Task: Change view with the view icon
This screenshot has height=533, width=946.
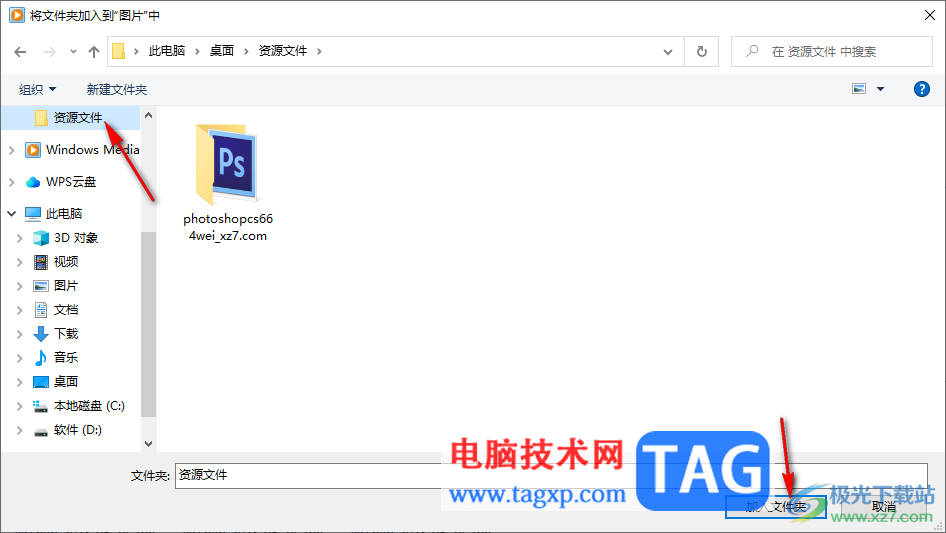Action: point(859,89)
